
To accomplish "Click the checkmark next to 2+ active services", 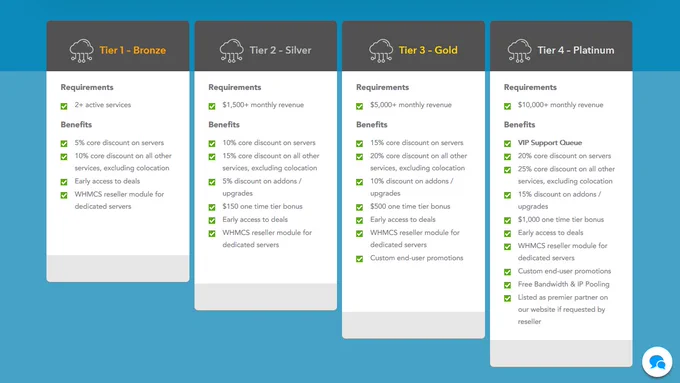I will tap(64, 106).
